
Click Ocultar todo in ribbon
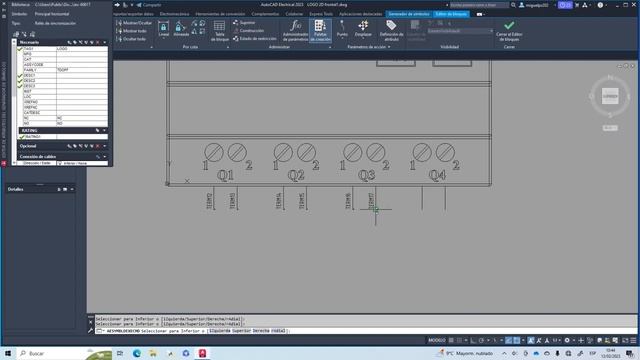pyautogui.click(x=131, y=39)
